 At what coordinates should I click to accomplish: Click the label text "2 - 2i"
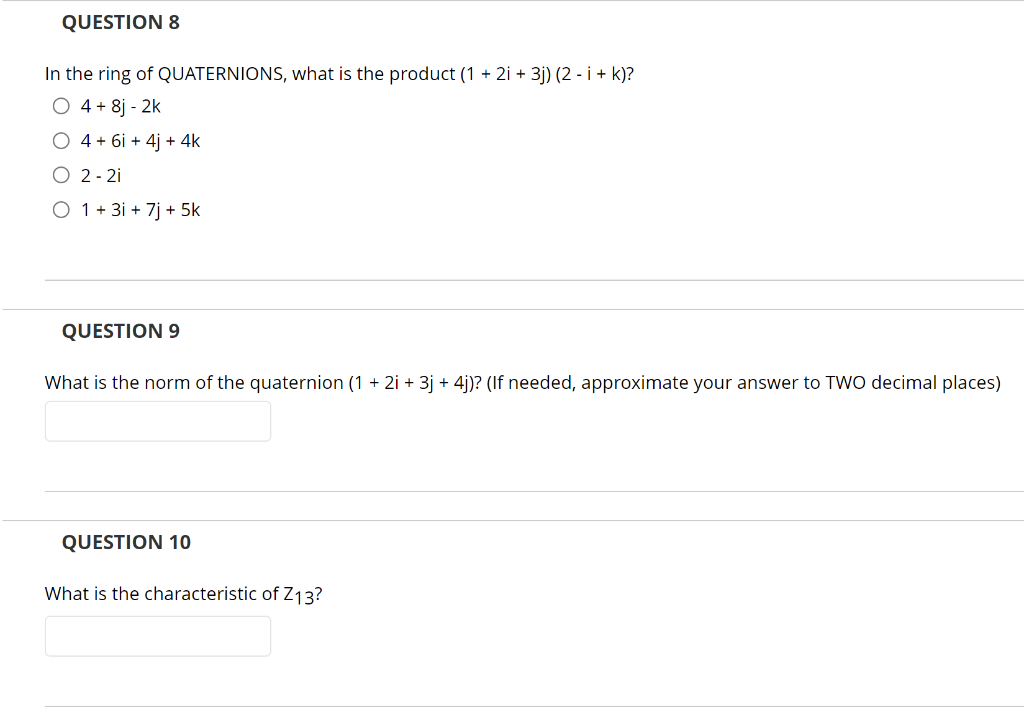pos(101,175)
